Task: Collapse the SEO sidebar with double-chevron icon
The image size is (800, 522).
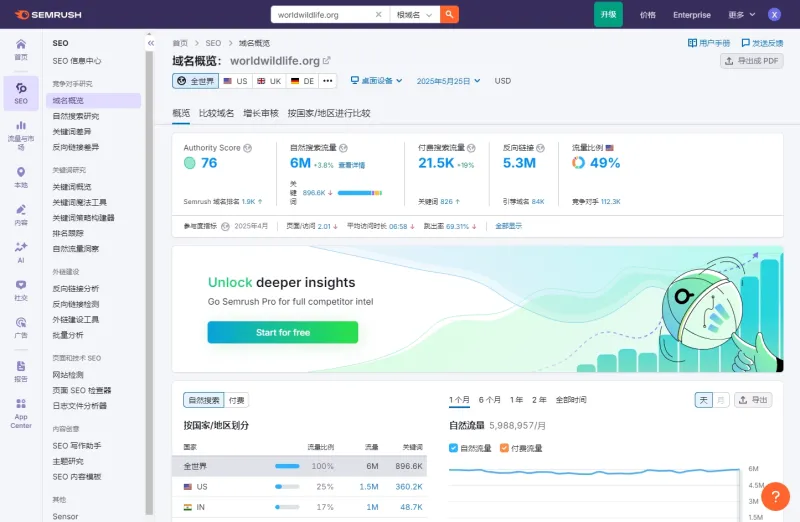Action: tap(151, 43)
